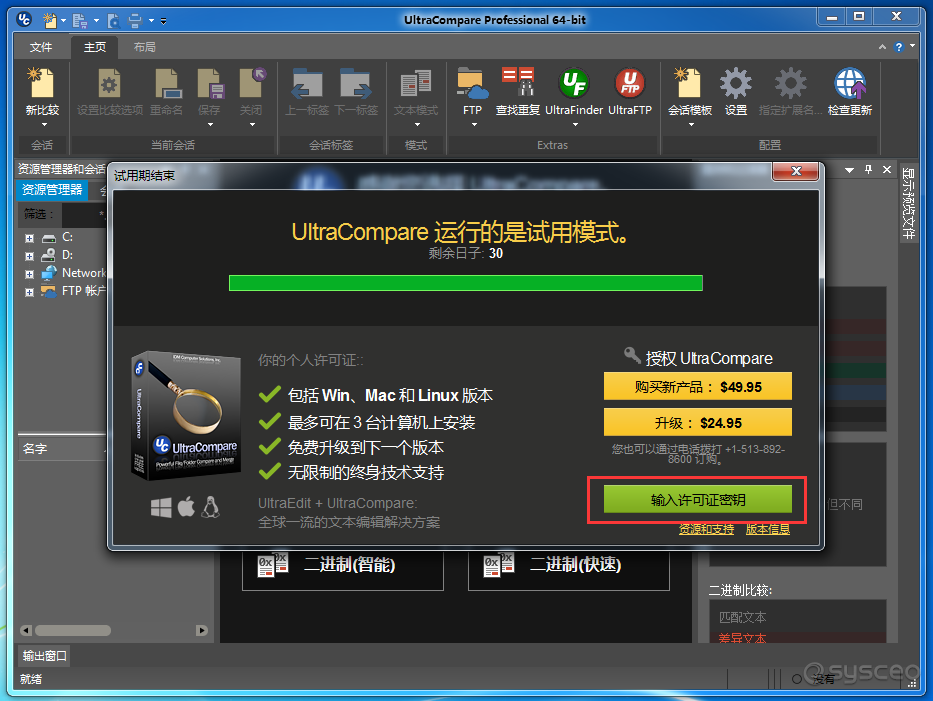This screenshot has width=933, height=701.
Task: Open the Resources and Support (资源和支持) link
Action: (706, 529)
